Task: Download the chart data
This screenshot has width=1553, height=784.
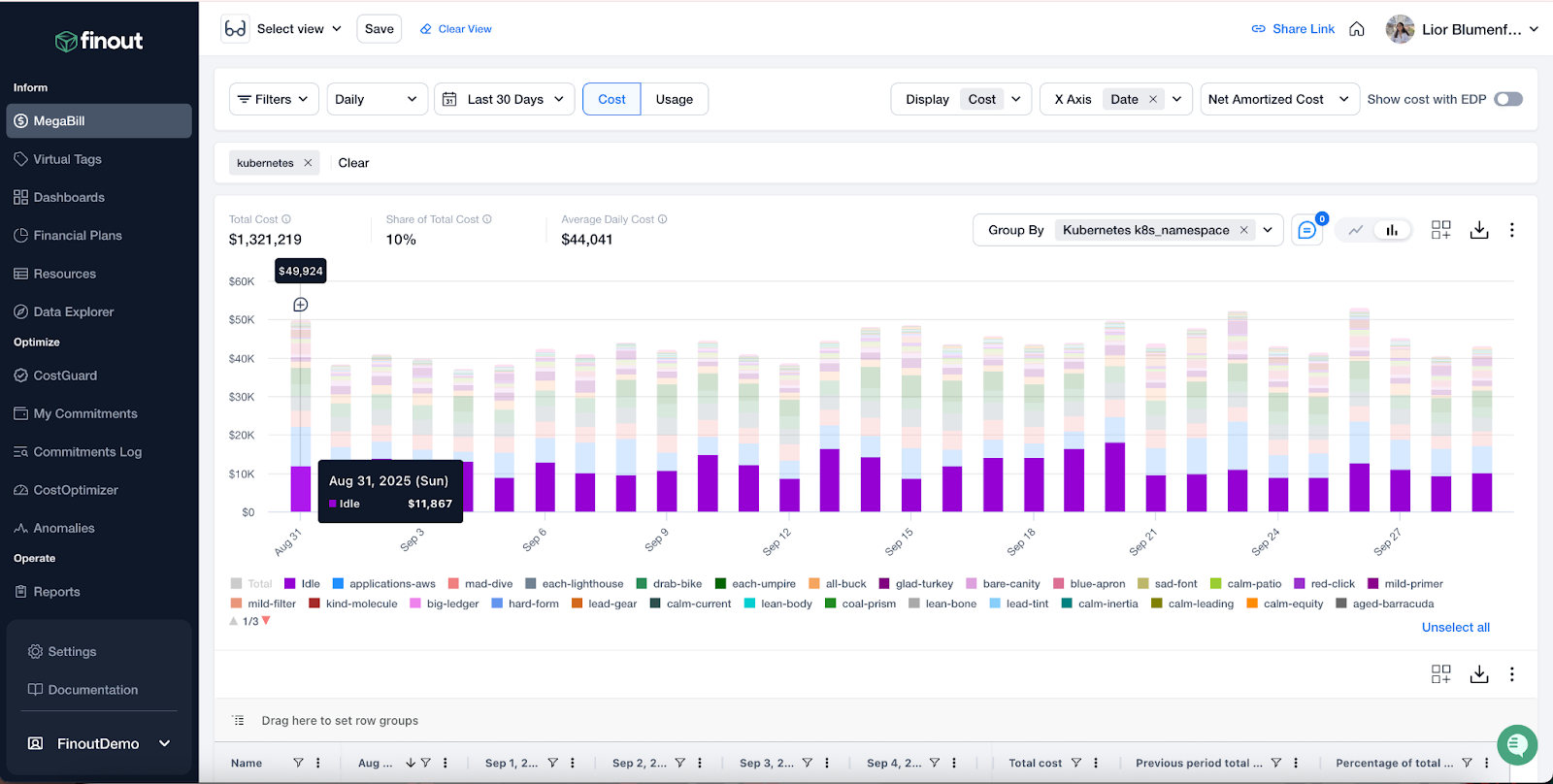Action: click(1478, 230)
